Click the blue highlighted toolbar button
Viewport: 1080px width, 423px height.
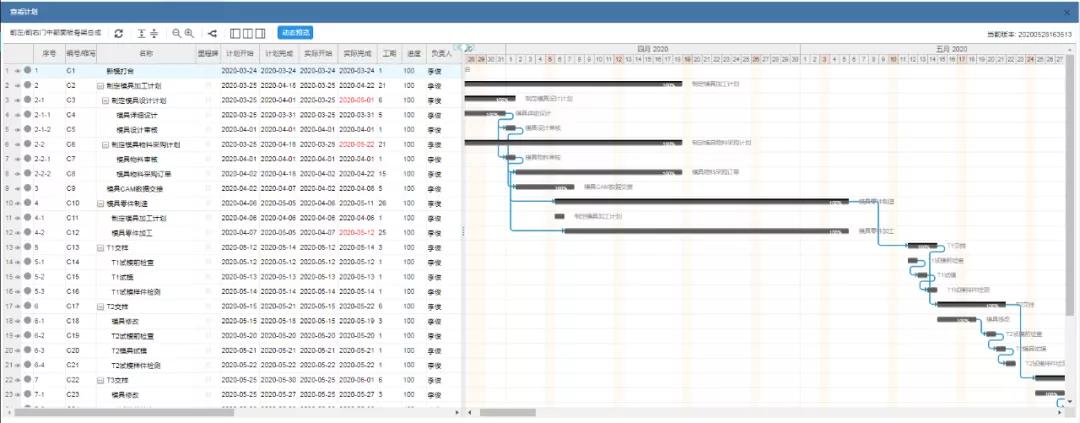[x=295, y=32]
